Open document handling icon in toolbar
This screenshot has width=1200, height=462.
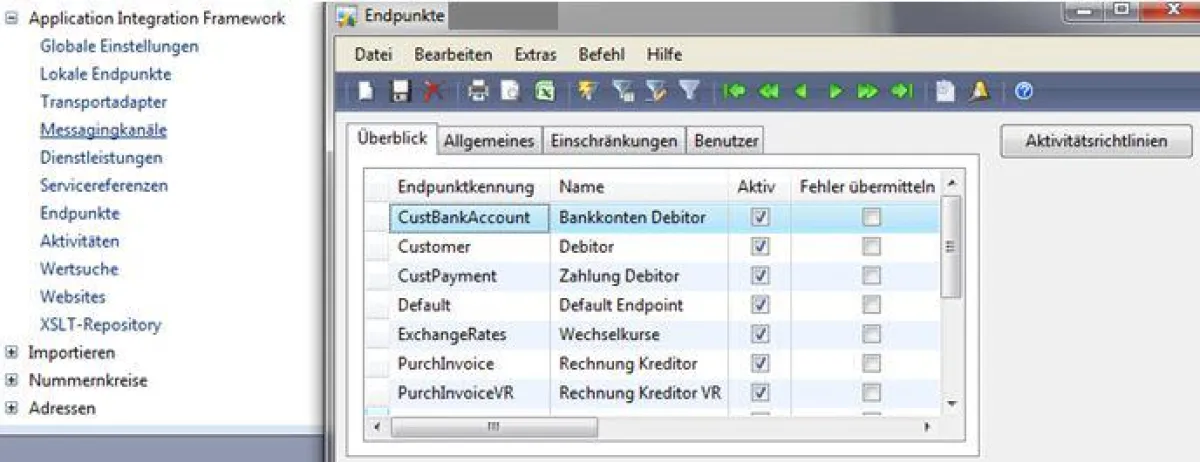945,91
